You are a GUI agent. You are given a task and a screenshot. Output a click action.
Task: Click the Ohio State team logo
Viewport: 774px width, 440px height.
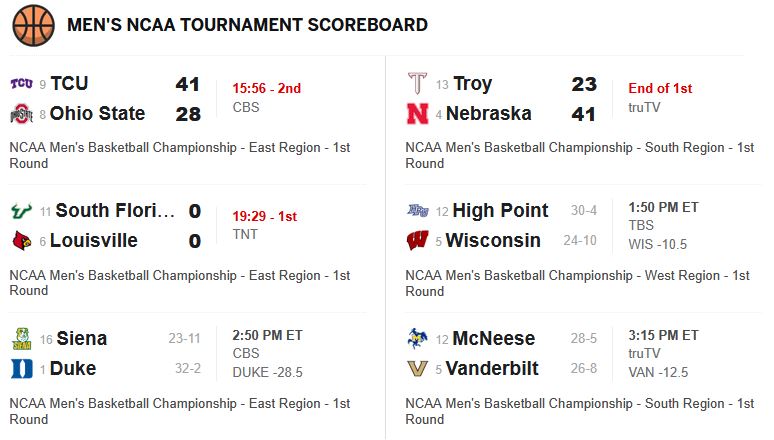coord(21,114)
